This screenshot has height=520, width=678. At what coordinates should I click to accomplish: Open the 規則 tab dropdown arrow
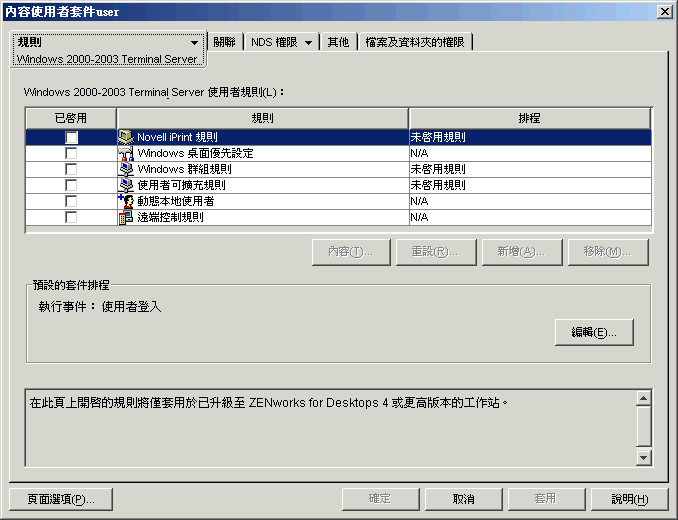[194, 43]
